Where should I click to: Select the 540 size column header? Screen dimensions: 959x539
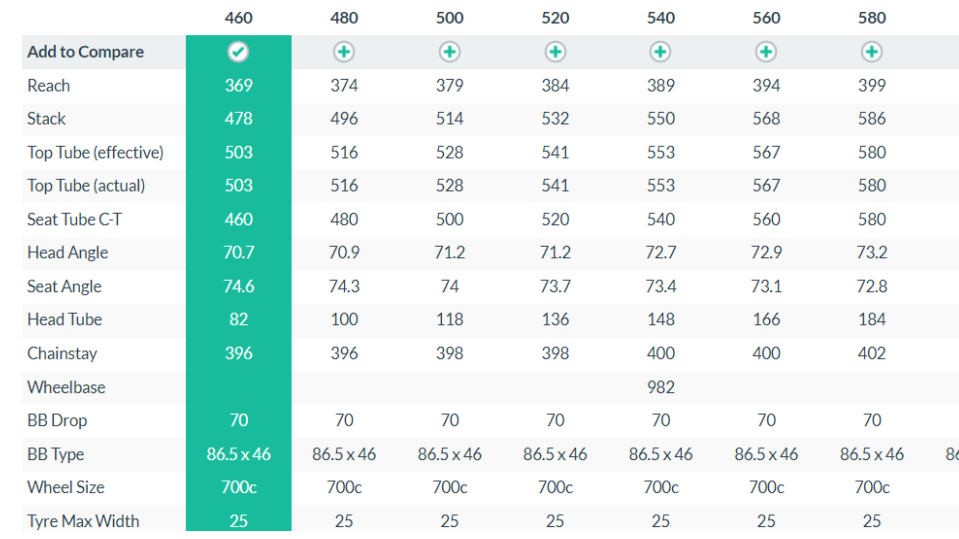click(661, 18)
